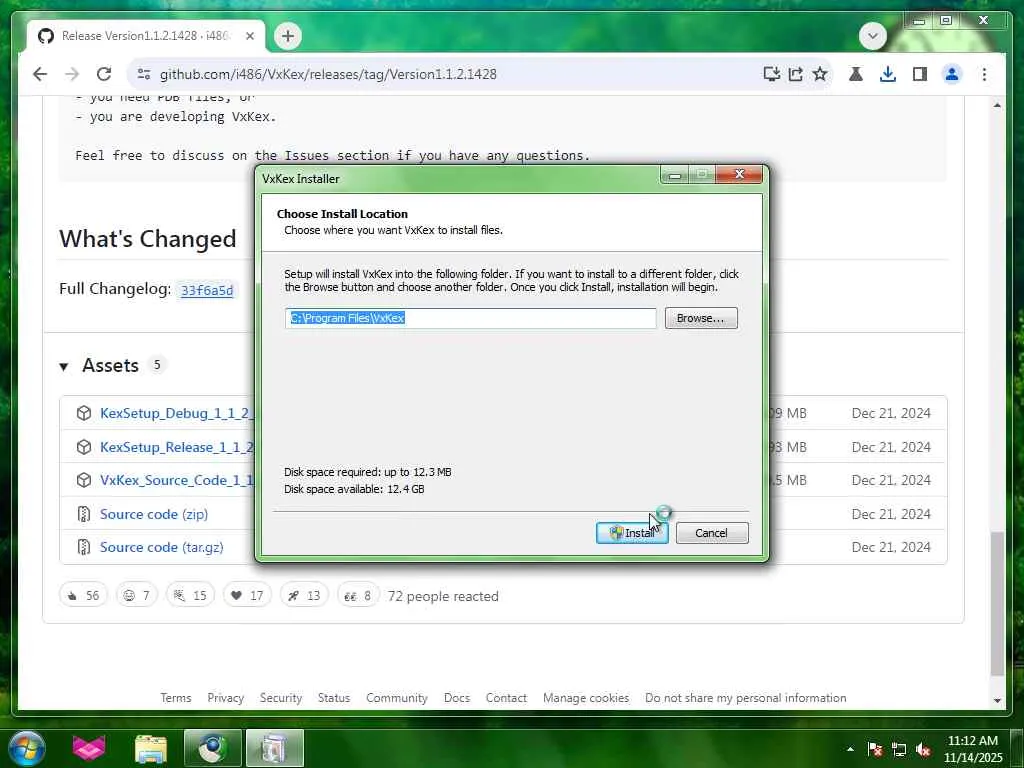Viewport: 1024px width, 768px height.
Task: Open the Browse folder dialog
Action: pyautogui.click(x=701, y=318)
